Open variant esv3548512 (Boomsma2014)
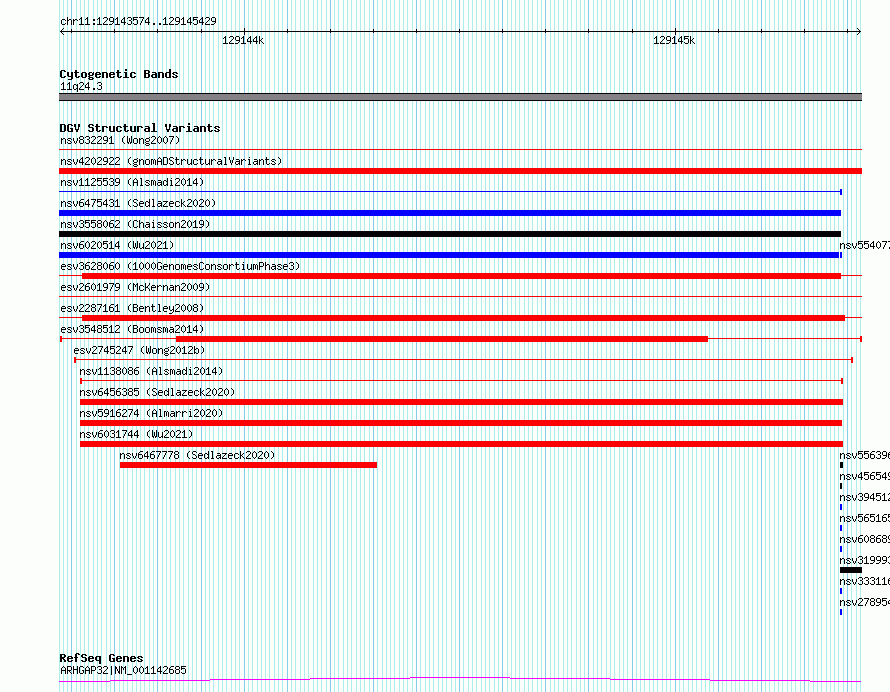This screenshot has height=692, width=890. pos(132,329)
